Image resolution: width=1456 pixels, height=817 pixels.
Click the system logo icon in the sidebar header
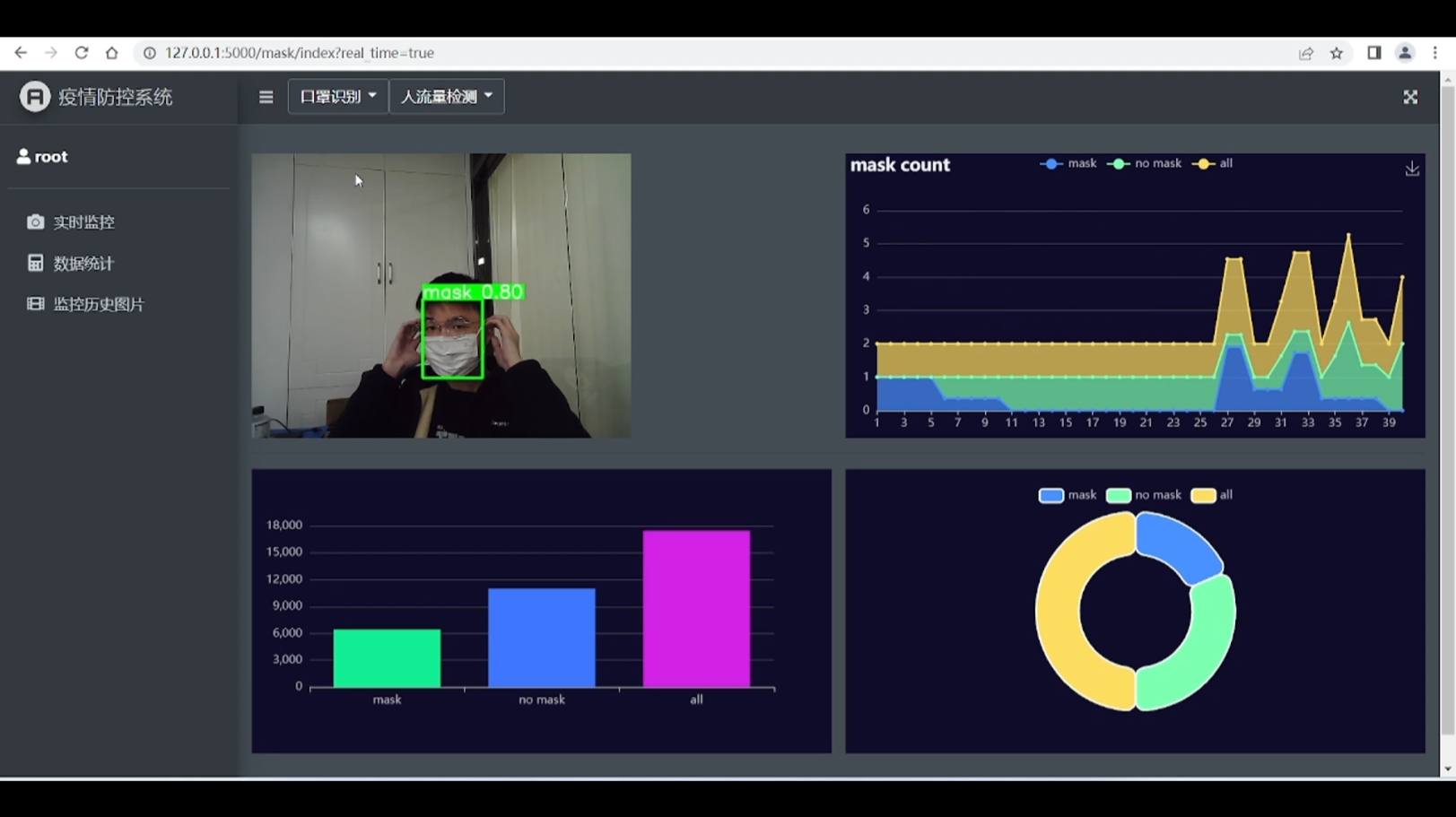point(35,97)
